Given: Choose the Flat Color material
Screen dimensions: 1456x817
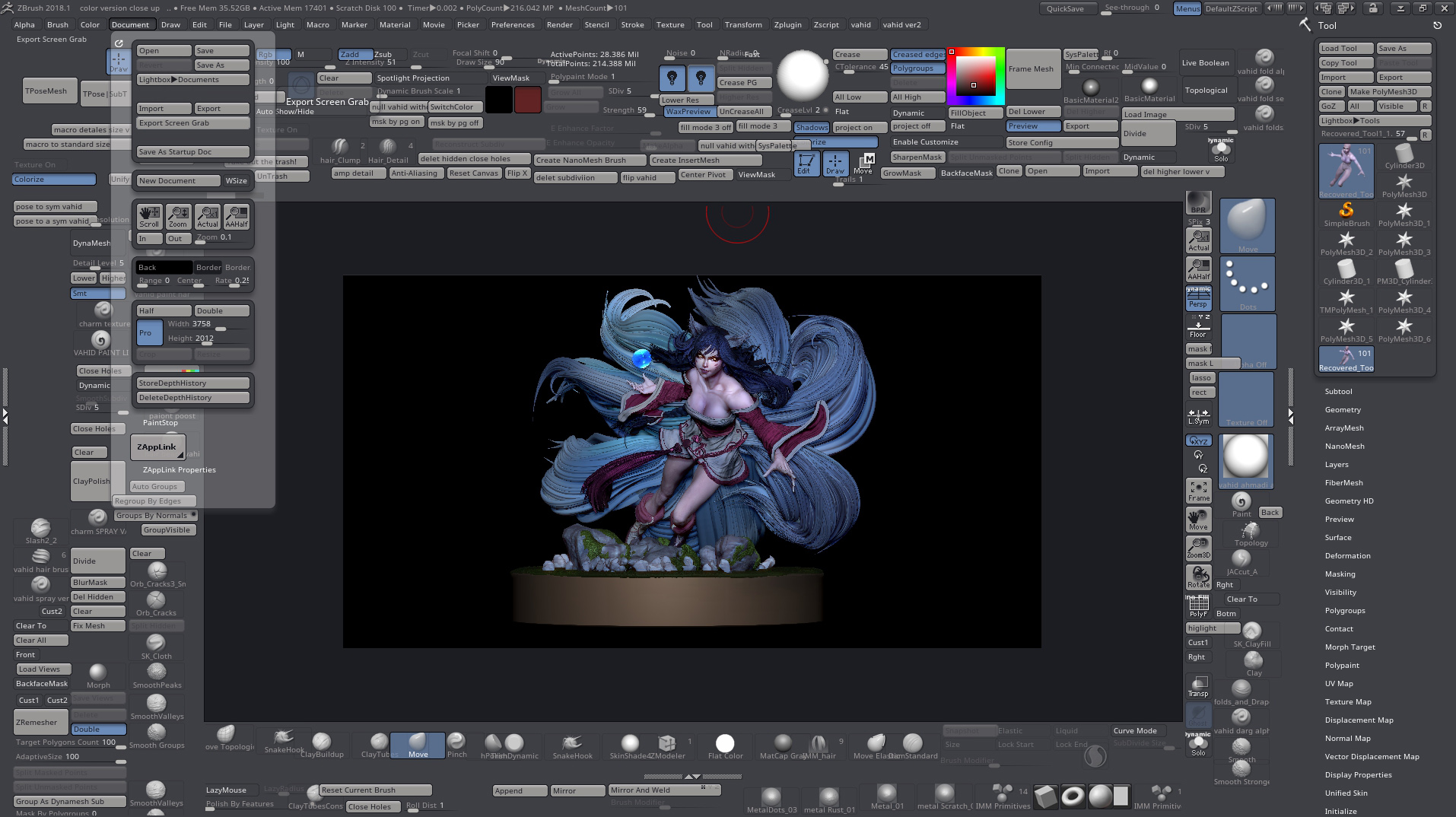Looking at the screenshot, I should click(x=725, y=745).
